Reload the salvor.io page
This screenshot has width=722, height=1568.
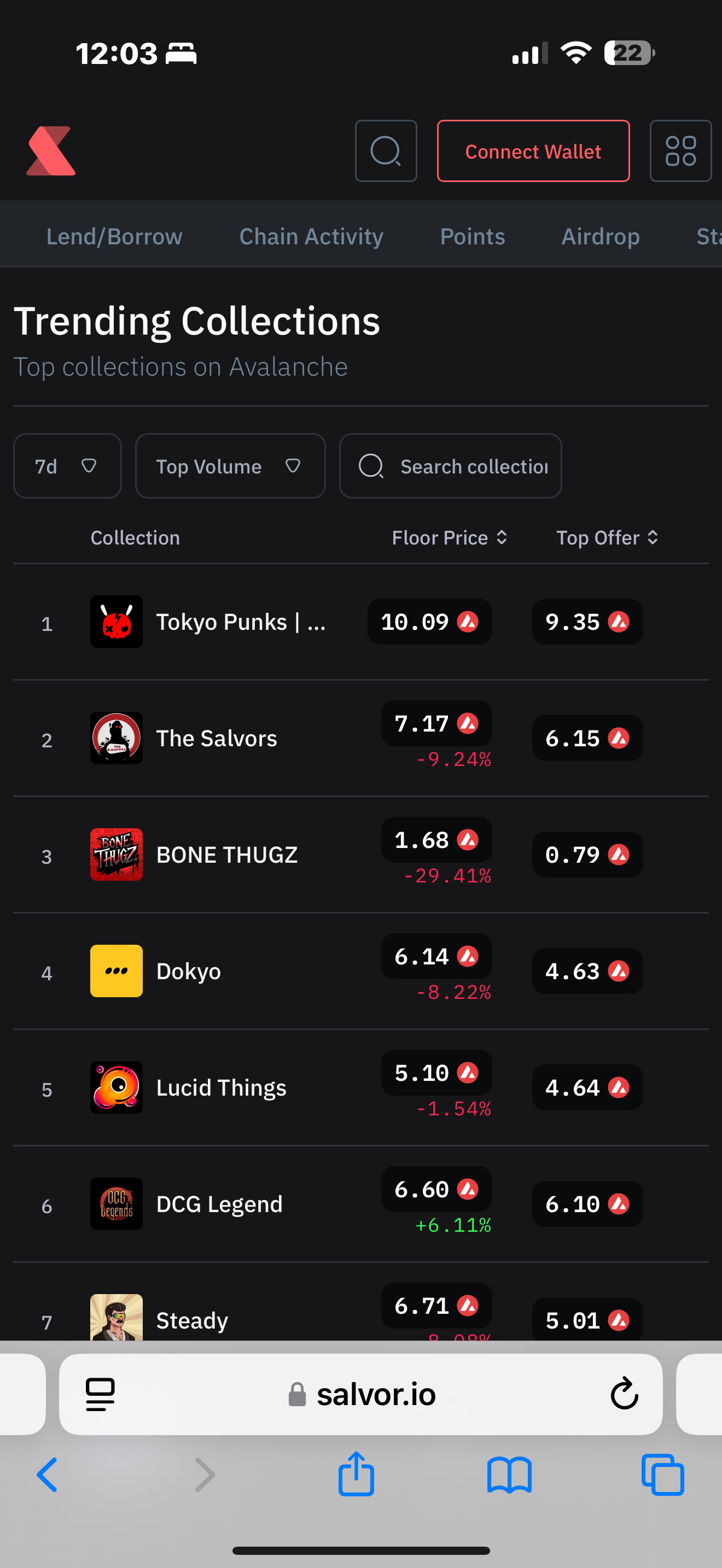point(624,1393)
